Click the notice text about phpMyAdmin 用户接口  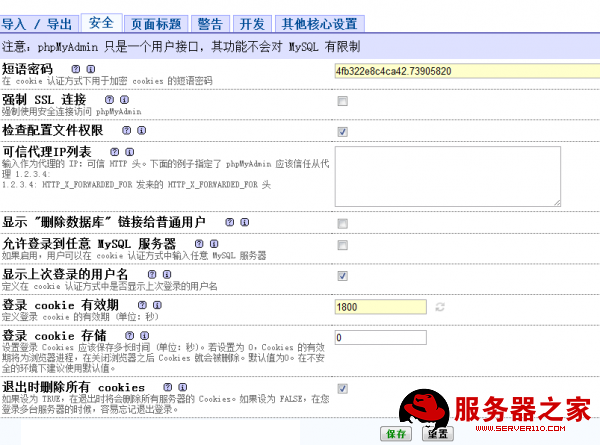click(181, 47)
